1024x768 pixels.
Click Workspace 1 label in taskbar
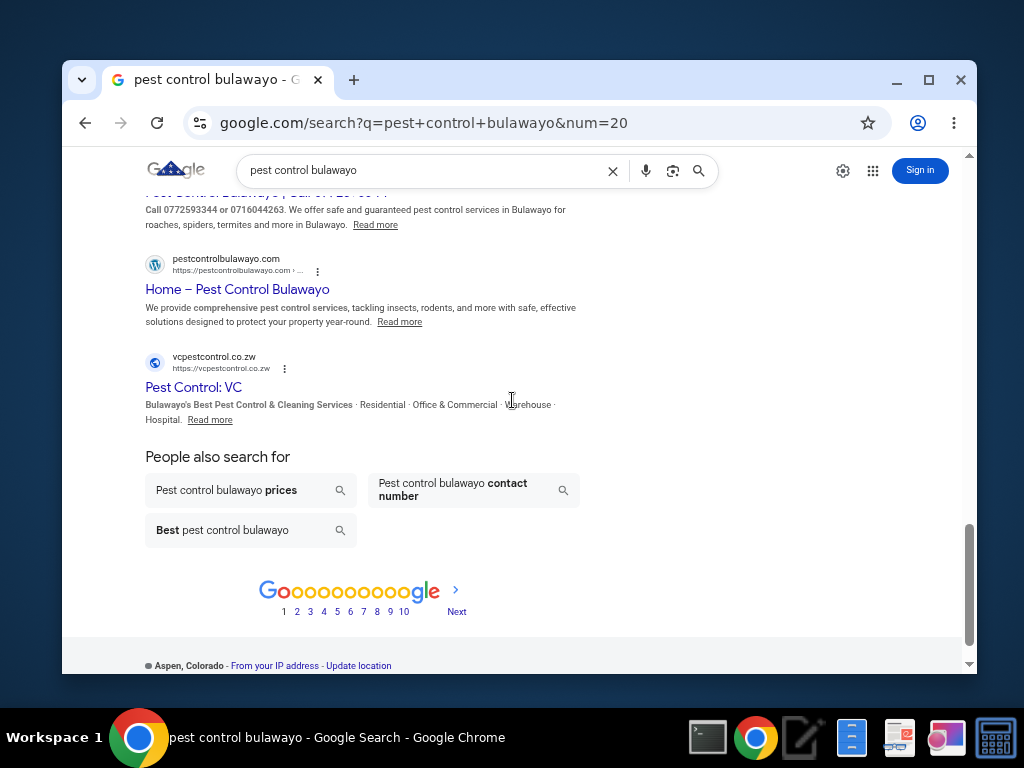coord(54,738)
